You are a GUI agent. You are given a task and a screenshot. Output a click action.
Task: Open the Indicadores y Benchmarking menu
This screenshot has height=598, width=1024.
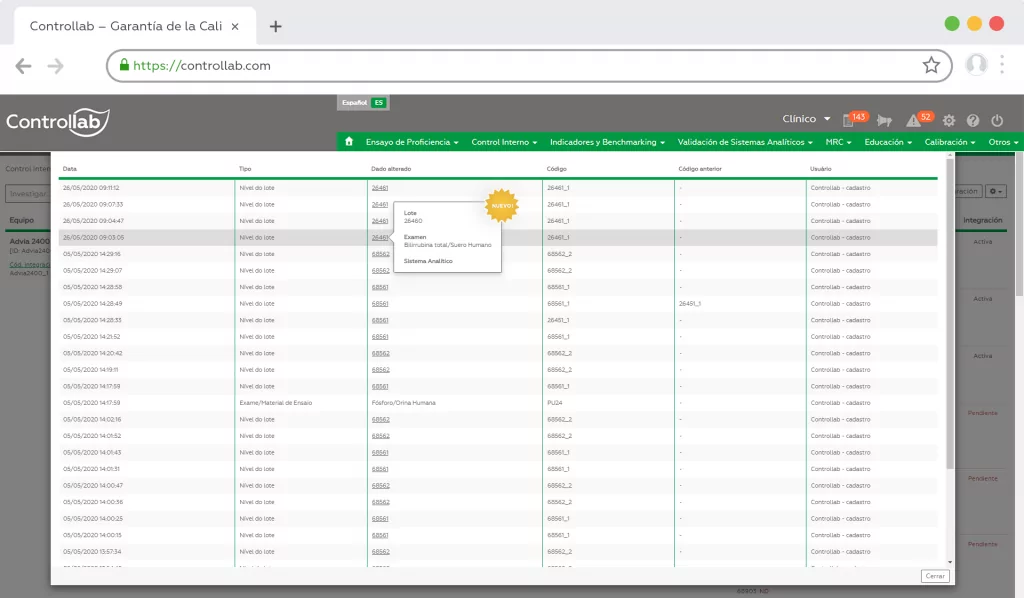point(607,142)
